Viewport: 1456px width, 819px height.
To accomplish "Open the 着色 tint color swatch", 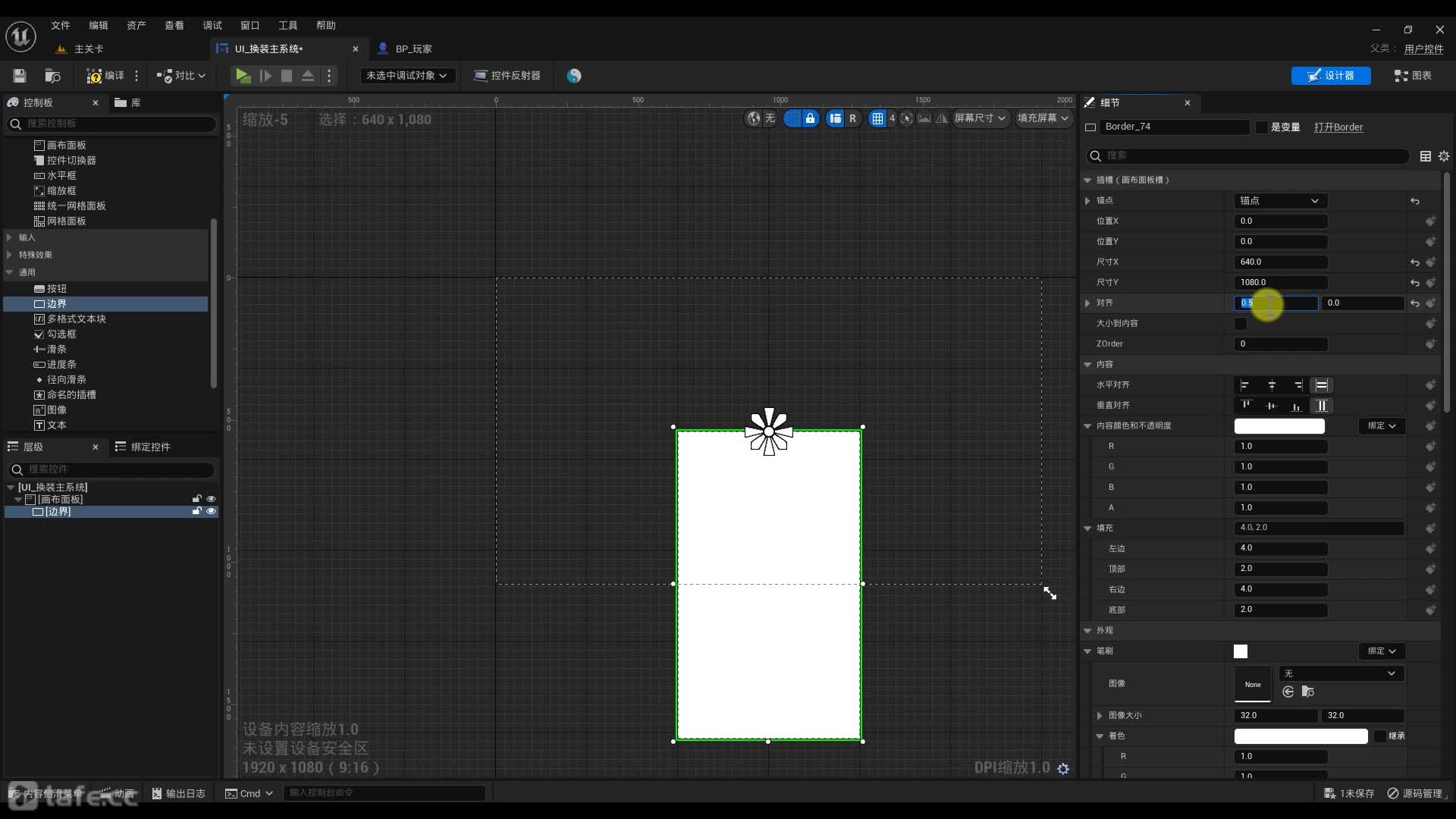I will [1301, 736].
